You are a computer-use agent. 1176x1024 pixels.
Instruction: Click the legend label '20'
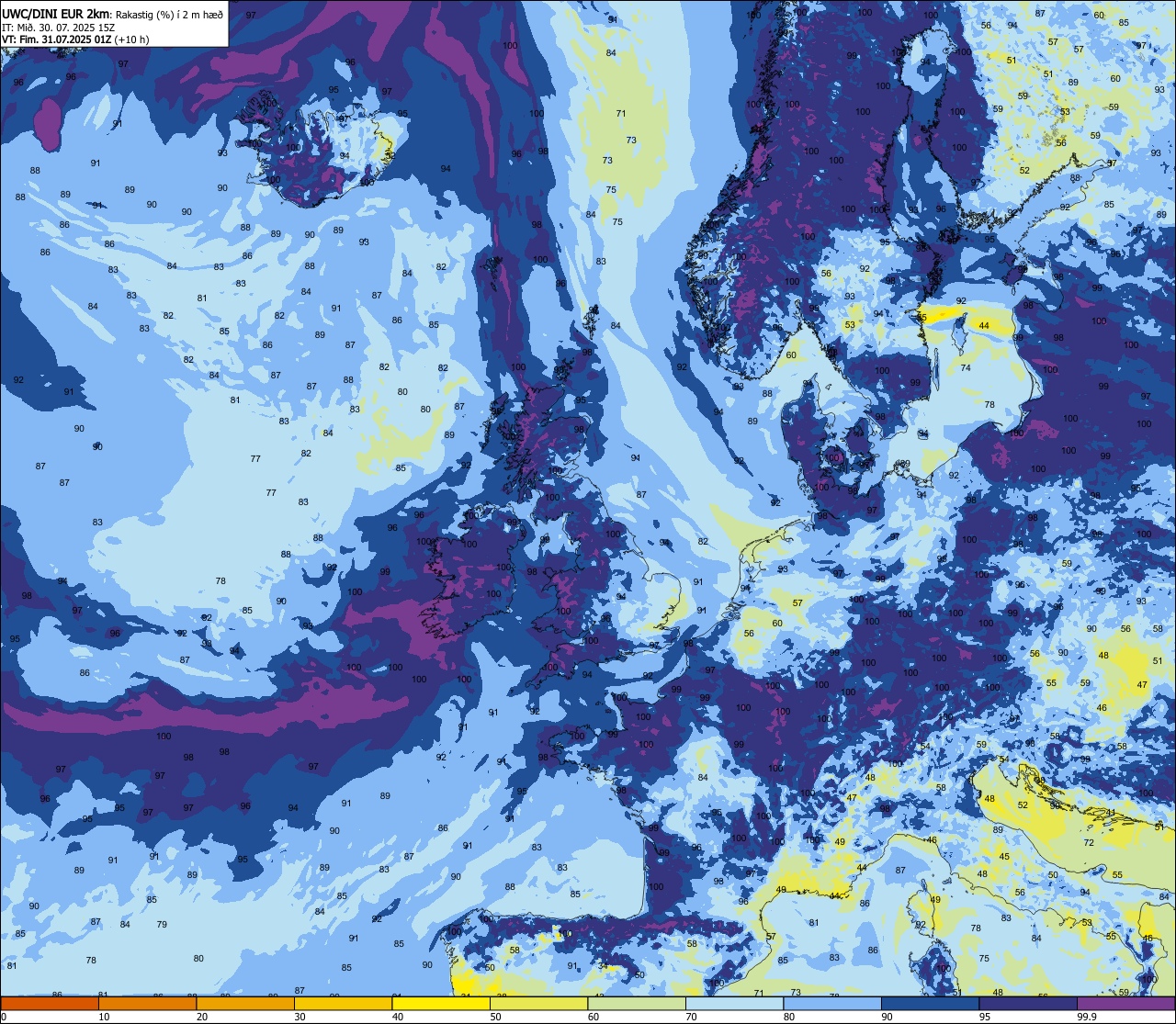point(202,1017)
